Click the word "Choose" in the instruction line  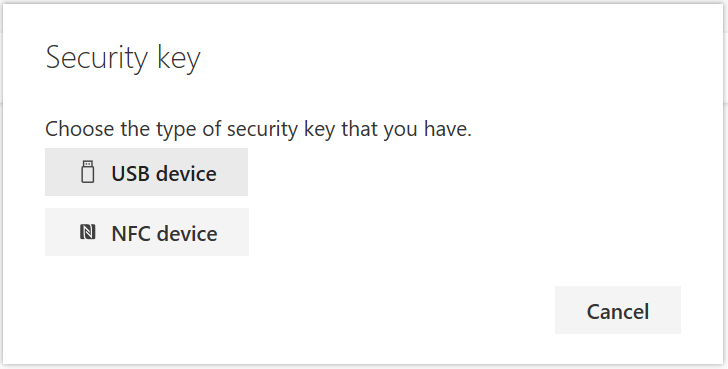click(x=80, y=129)
